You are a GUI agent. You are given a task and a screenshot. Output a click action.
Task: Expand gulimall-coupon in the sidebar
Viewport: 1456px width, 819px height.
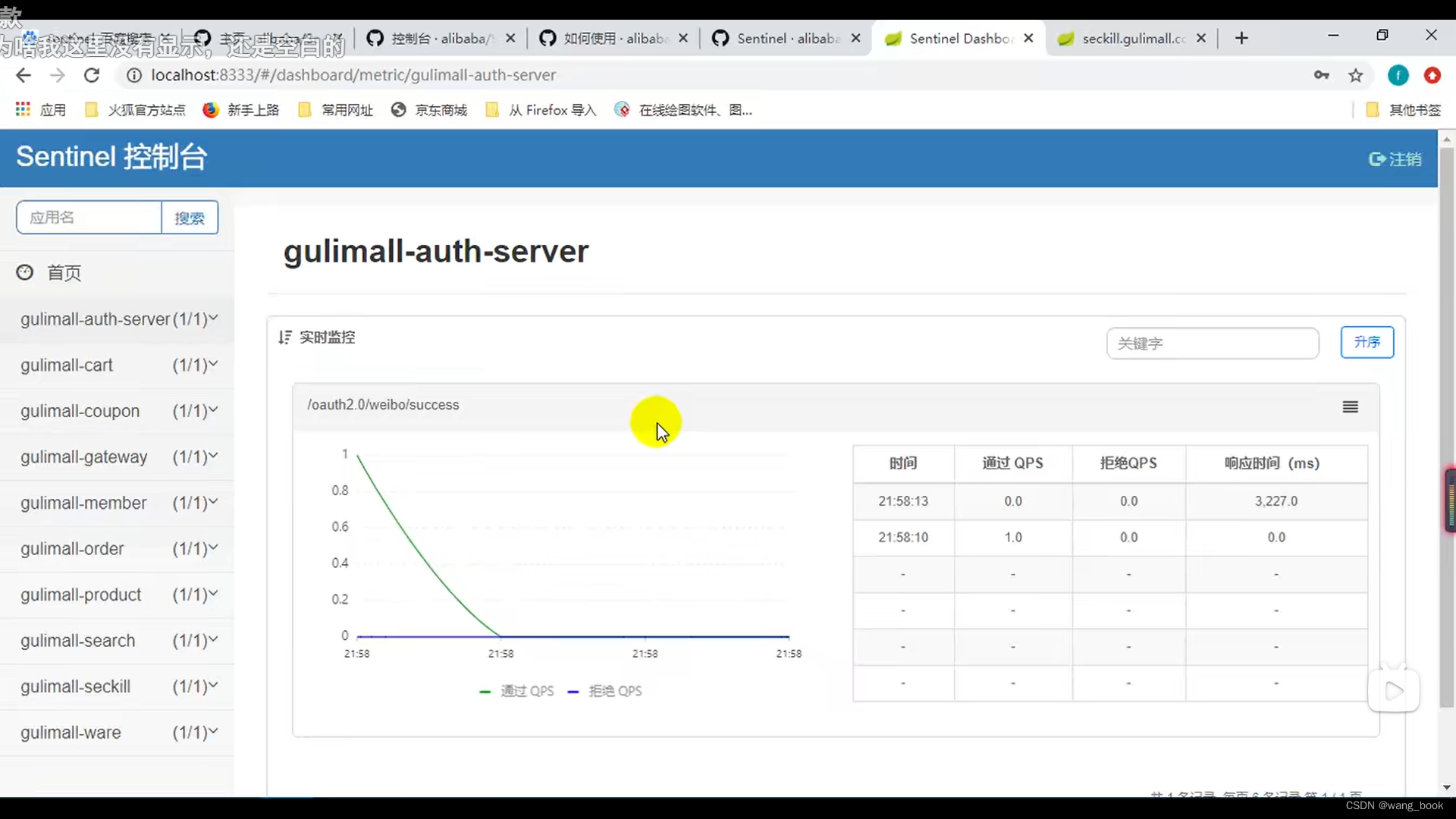tap(118, 411)
